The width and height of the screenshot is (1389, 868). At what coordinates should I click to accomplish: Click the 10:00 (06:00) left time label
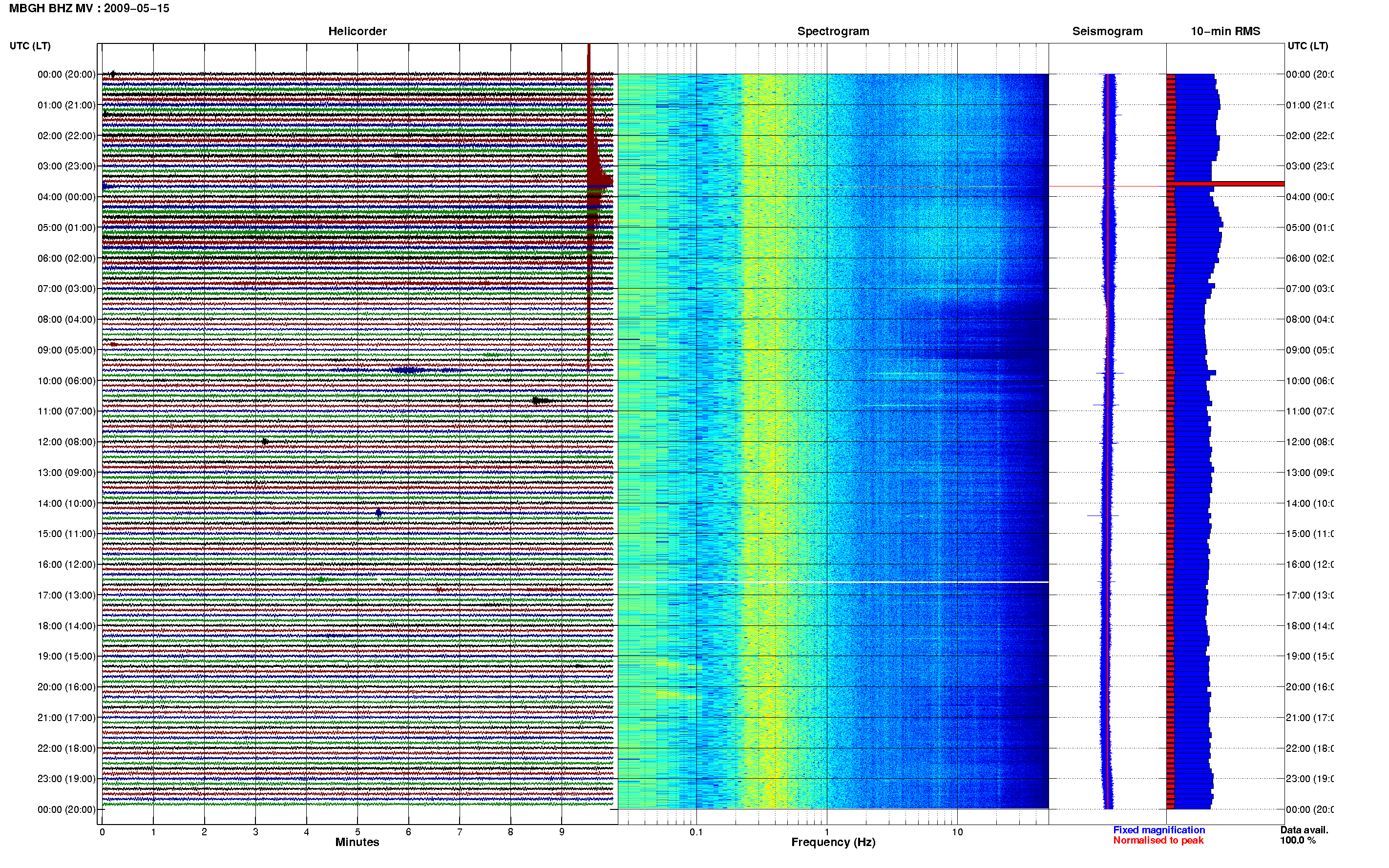click(x=66, y=381)
